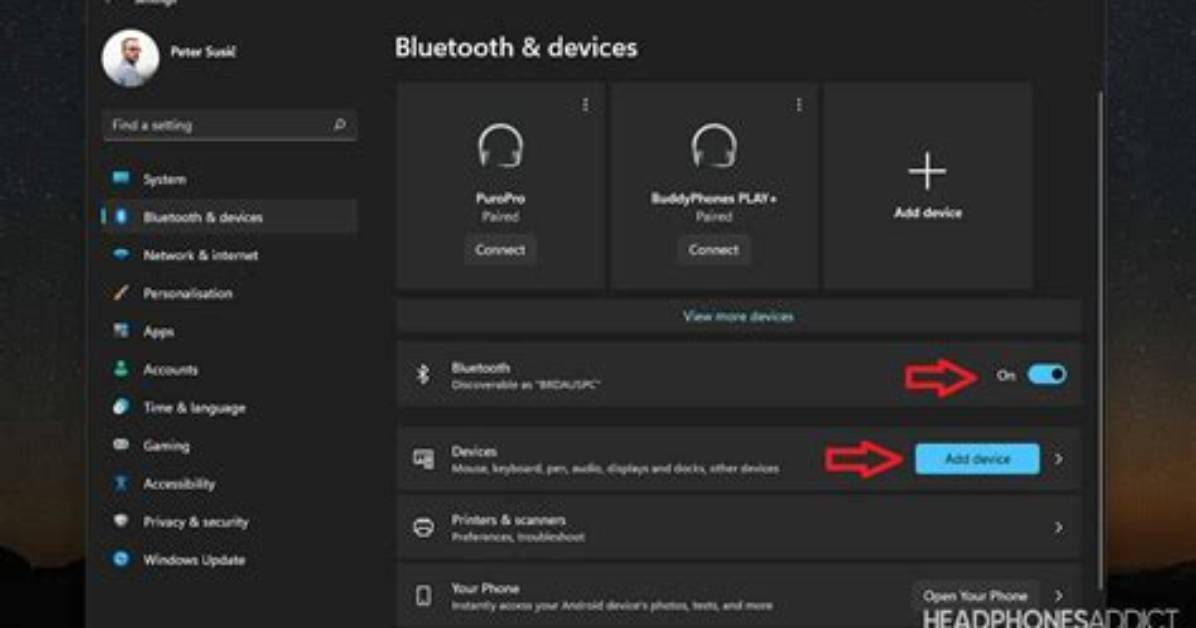Image resolution: width=1196 pixels, height=628 pixels.
Task: Click the settings page vertical scrollbar
Action: pos(1100,340)
